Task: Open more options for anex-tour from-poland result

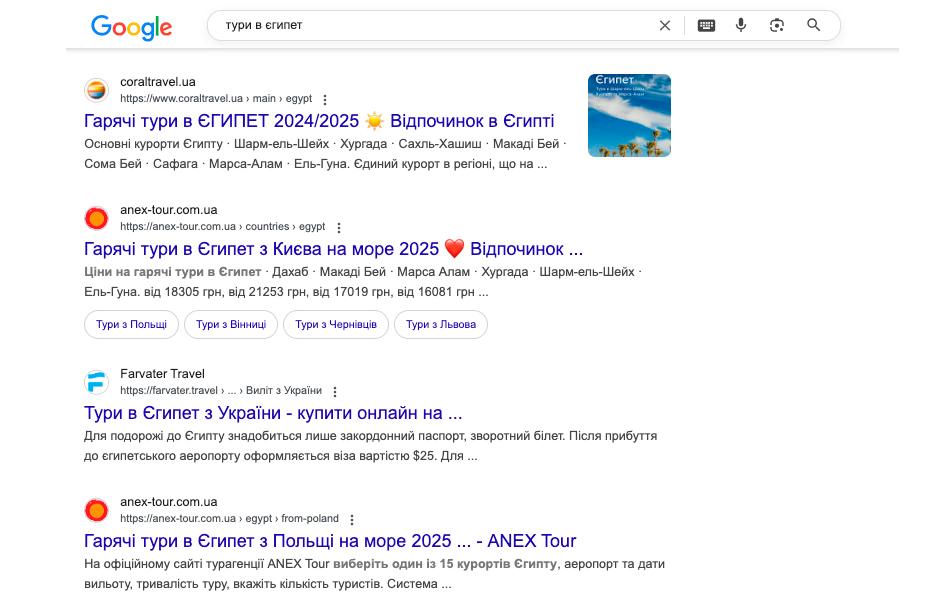Action: [x=352, y=520]
